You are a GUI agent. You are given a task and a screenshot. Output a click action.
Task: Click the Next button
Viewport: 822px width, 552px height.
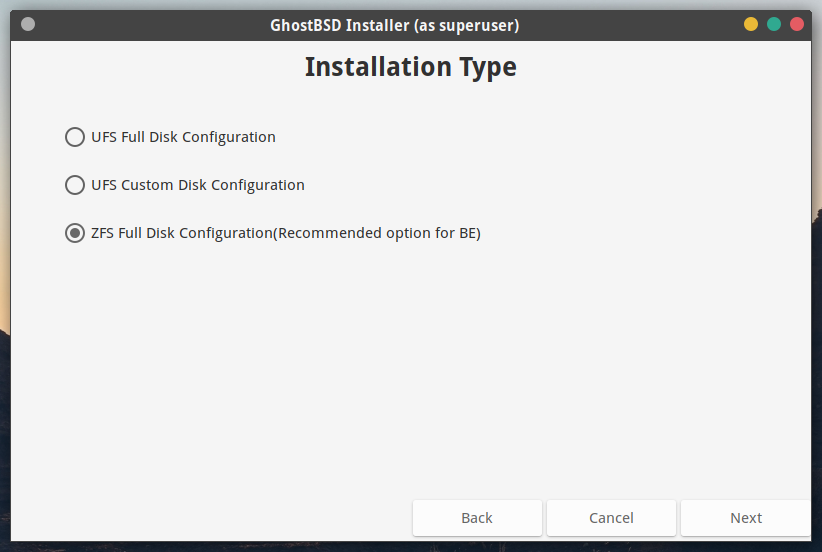pyautogui.click(x=745, y=518)
